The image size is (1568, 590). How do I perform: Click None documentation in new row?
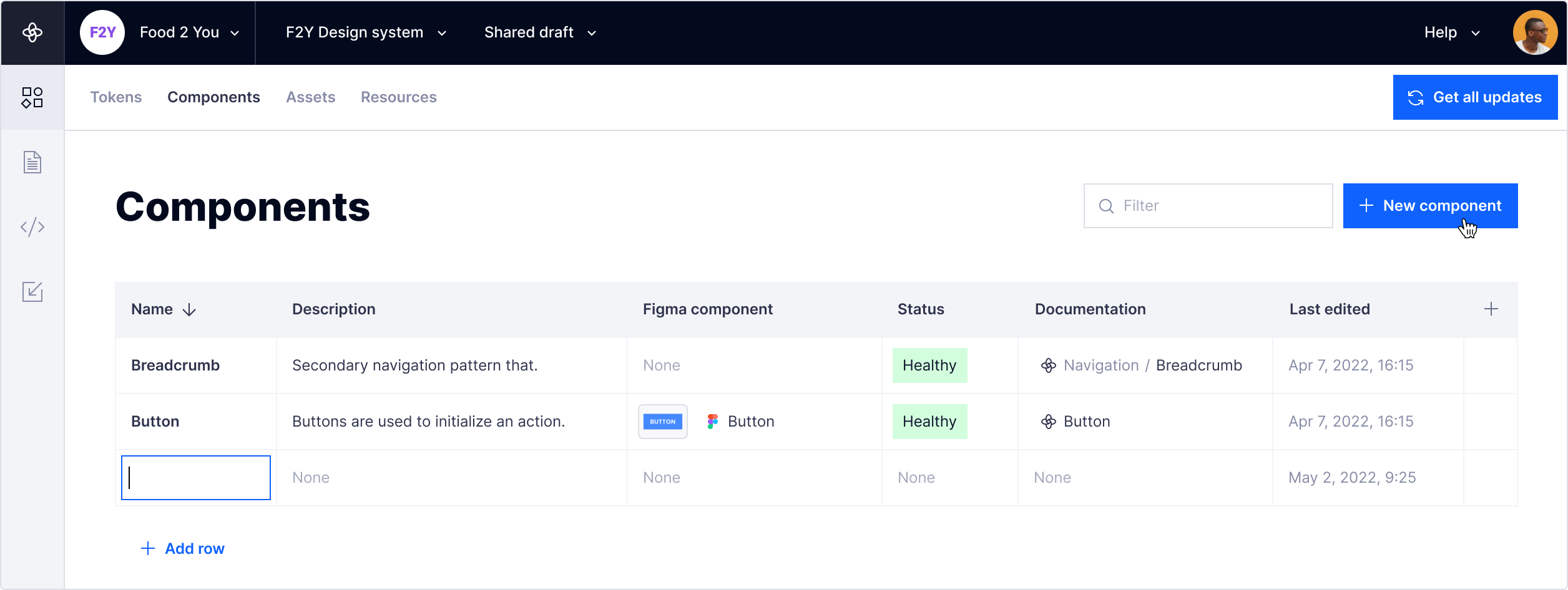coord(1052,478)
